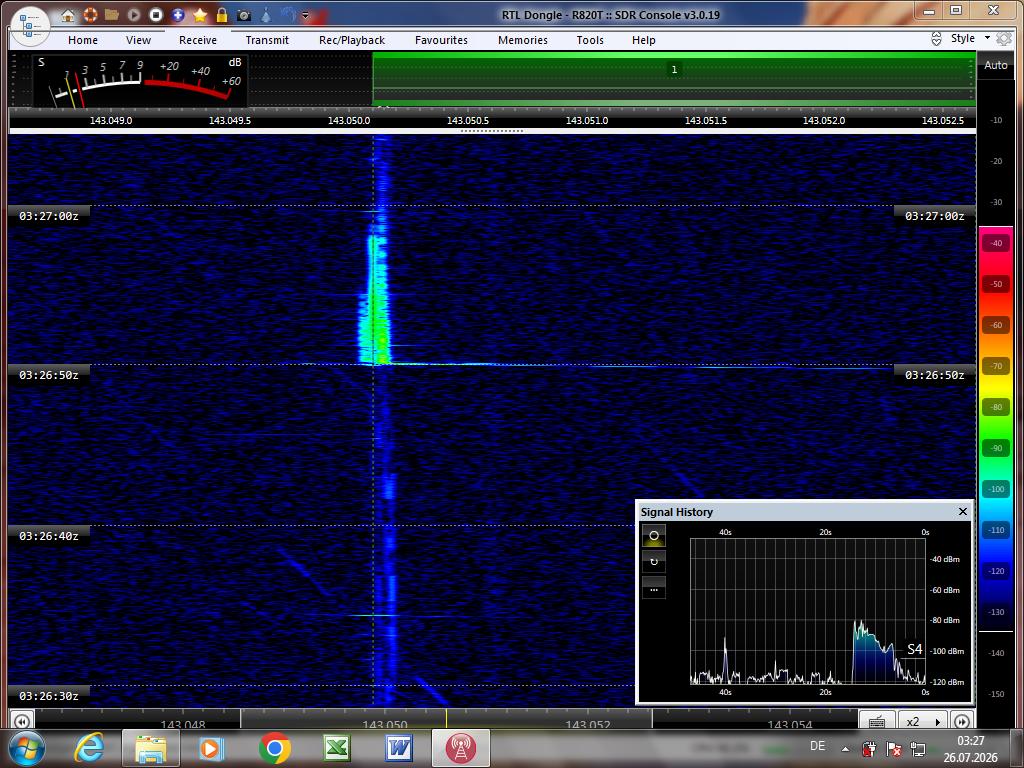Click the blue plus icon in quick access toolbar
This screenshot has height=768, width=1024.
(178, 15)
